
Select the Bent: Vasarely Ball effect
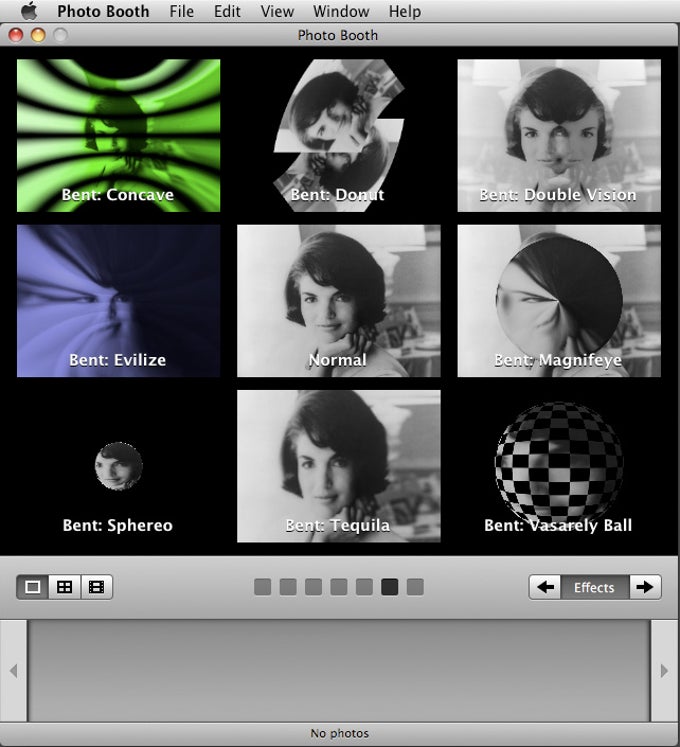click(559, 466)
